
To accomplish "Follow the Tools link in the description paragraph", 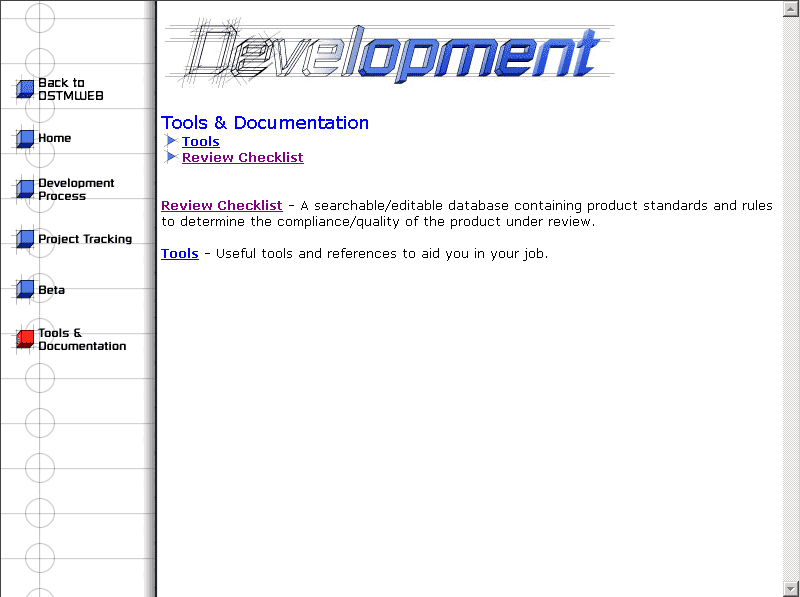I will coord(179,254).
